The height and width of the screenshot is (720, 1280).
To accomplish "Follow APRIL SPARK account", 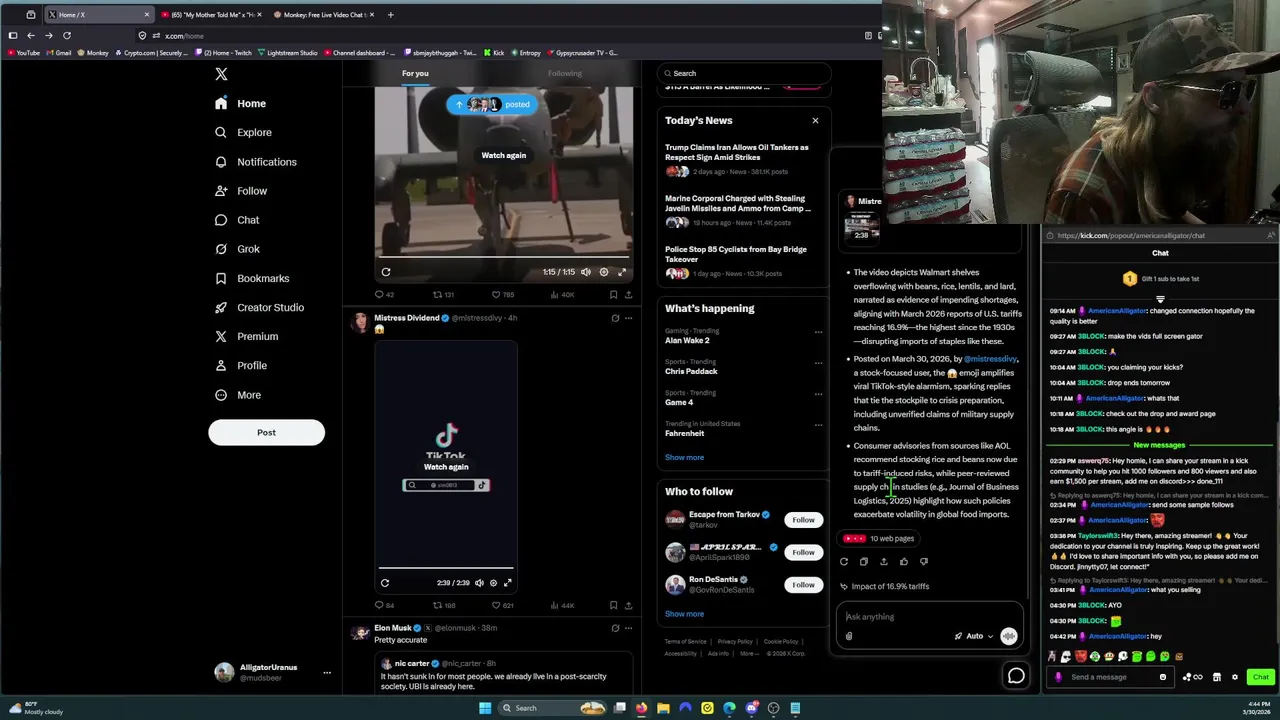I will [803, 552].
